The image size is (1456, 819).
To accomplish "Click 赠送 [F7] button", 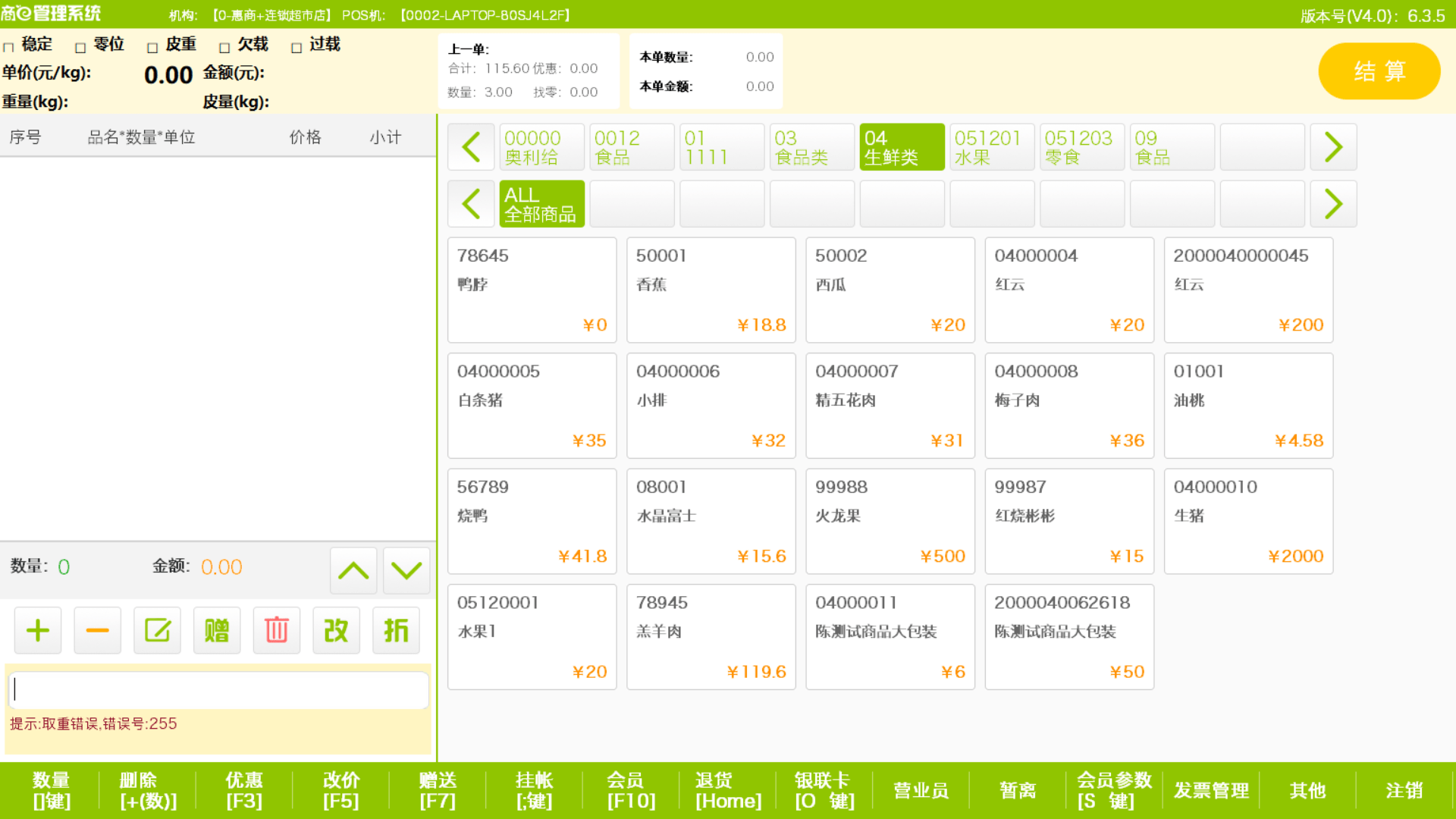I will (x=438, y=790).
